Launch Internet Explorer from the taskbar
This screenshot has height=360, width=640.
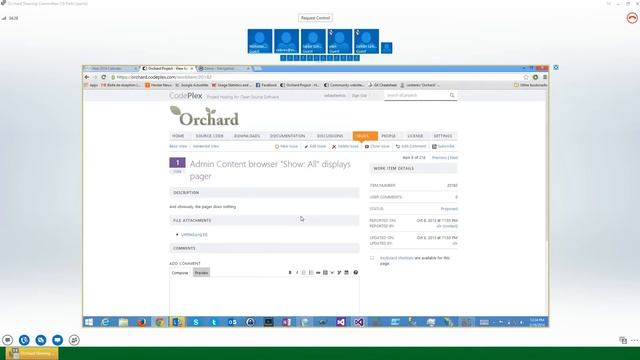[x=105, y=322]
